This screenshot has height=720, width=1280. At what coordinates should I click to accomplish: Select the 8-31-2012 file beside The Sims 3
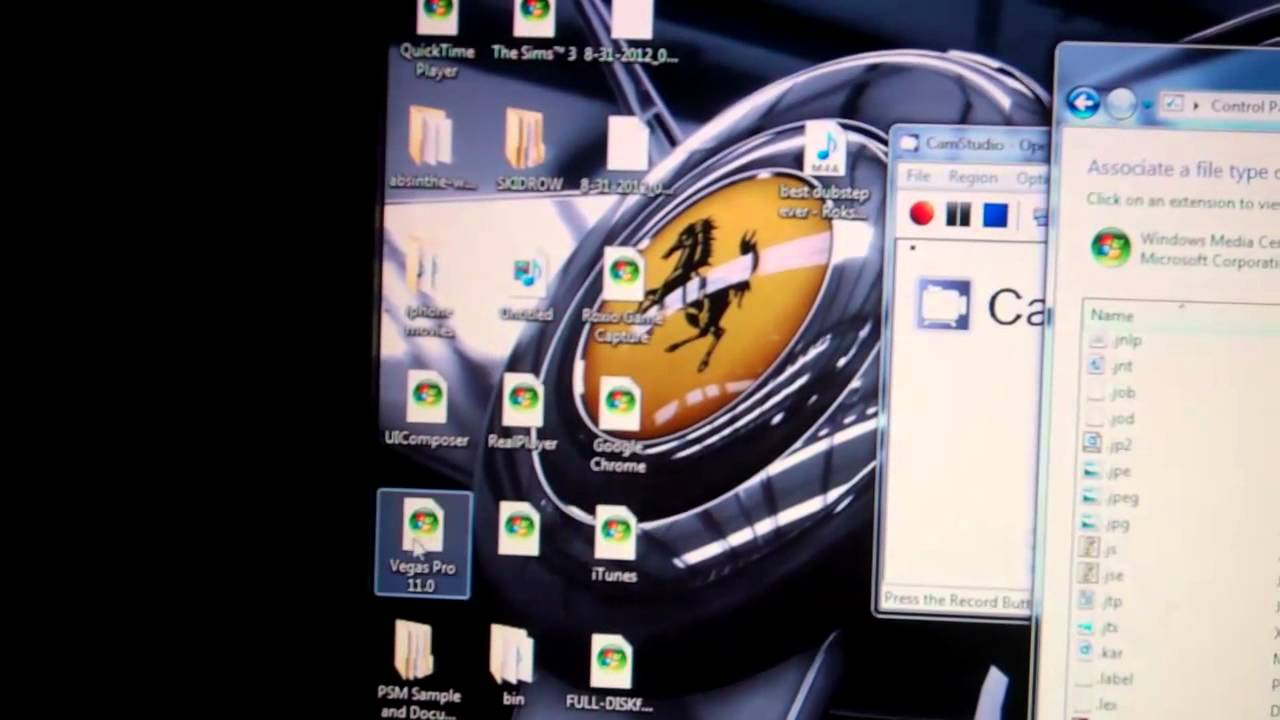click(631, 32)
